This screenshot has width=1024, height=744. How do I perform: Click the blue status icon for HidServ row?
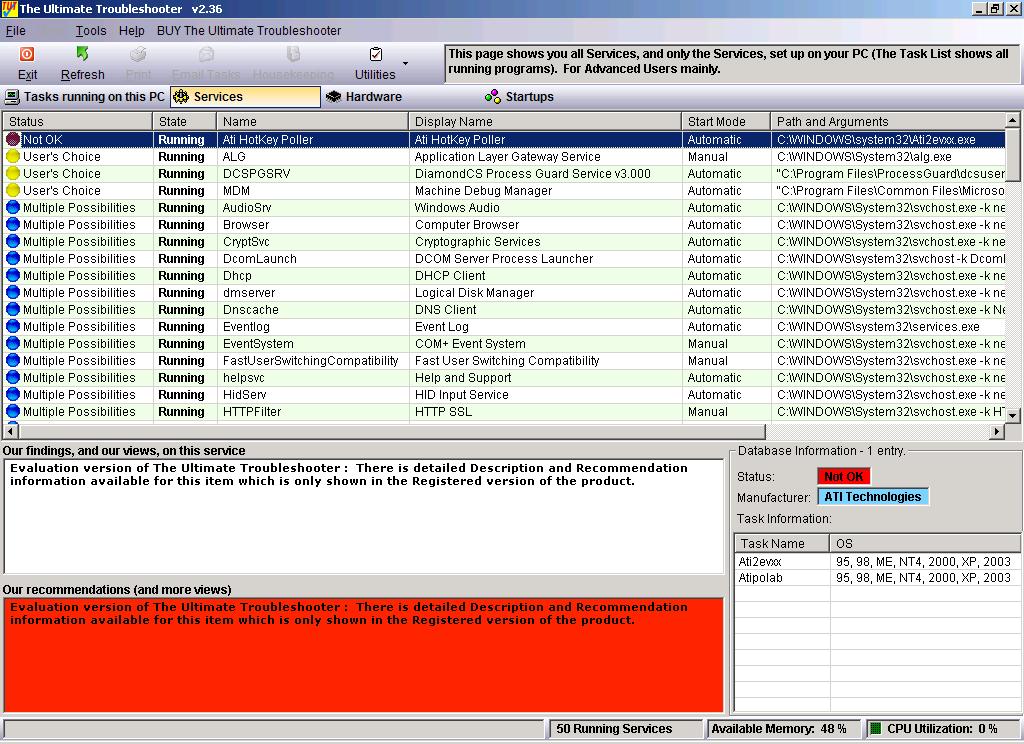tap(13, 394)
